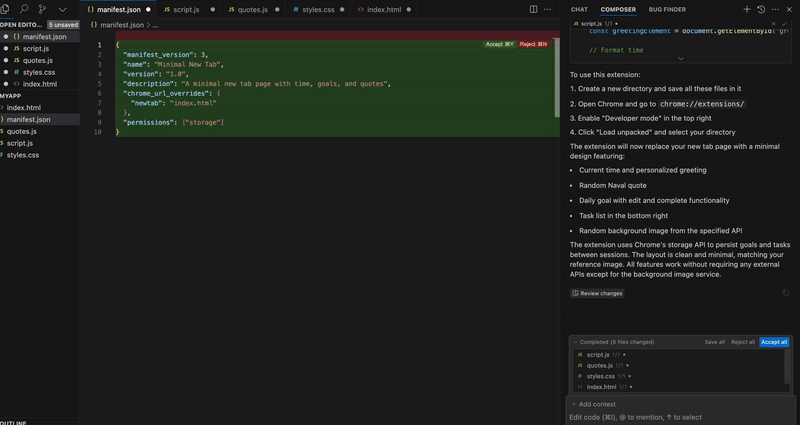
Task: Start a new composer with plus icon
Action: pos(747,9)
